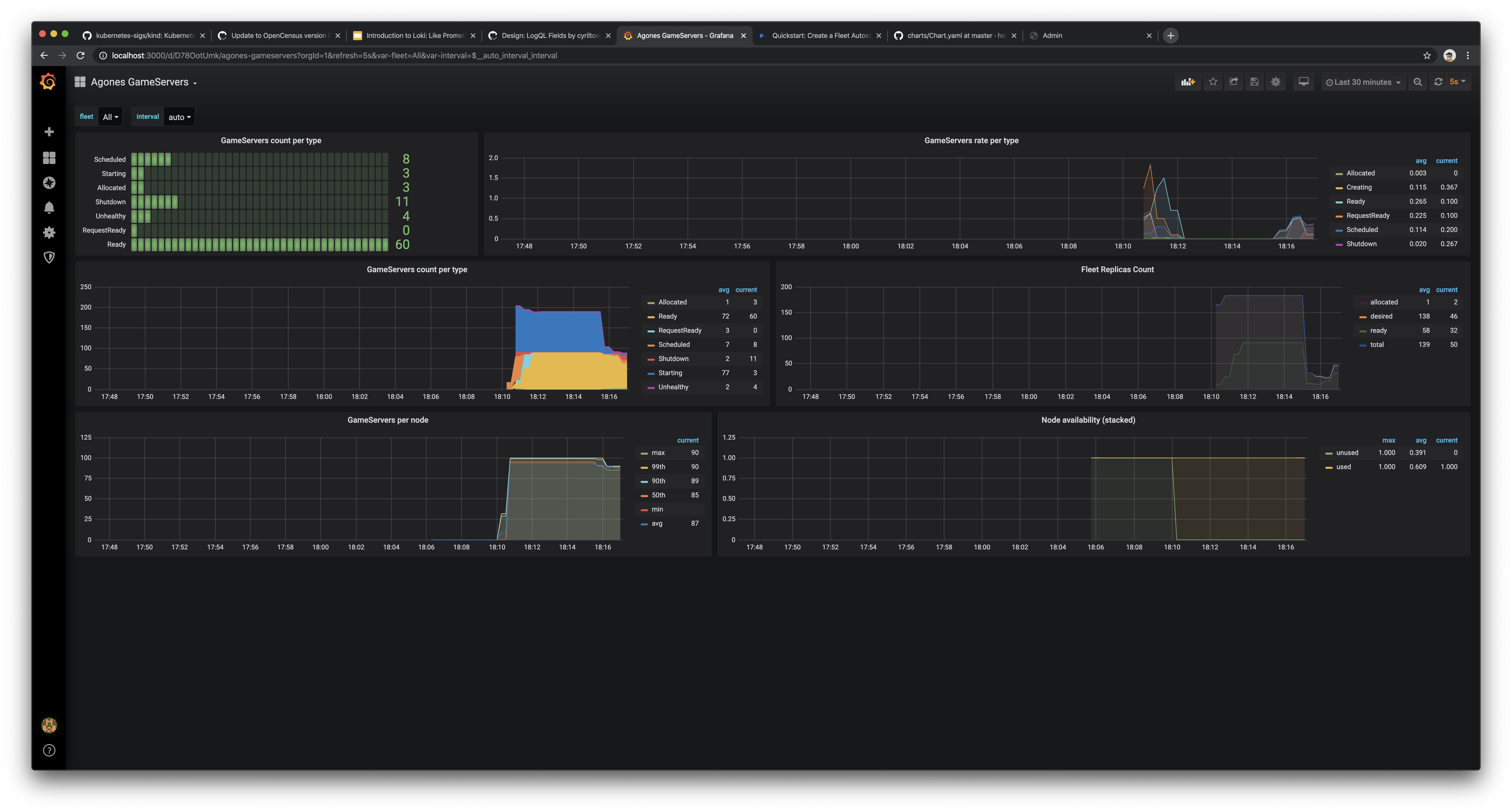Viewport: 1512px width, 812px height.
Task: Click used color swatch in Node availability
Action: click(1329, 467)
